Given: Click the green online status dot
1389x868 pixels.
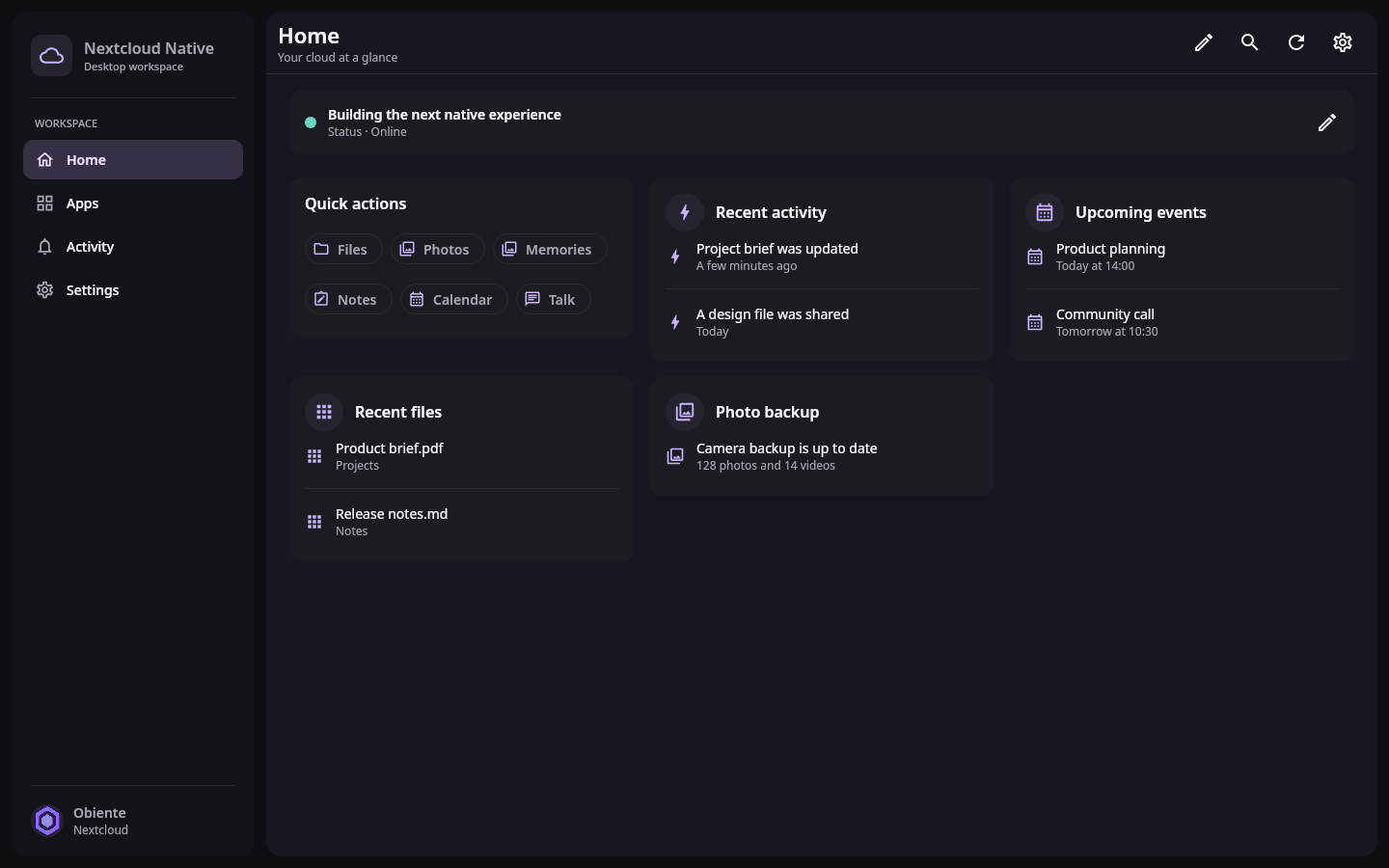Looking at the screenshot, I should pos(311,122).
